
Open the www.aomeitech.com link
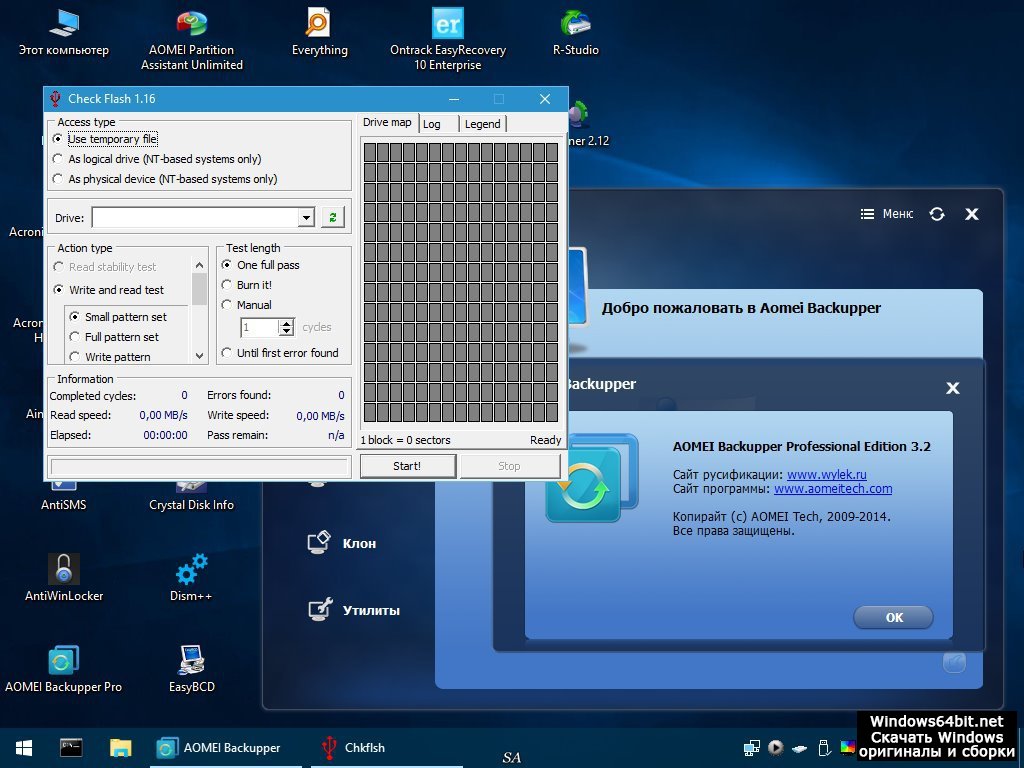click(x=833, y=489)
